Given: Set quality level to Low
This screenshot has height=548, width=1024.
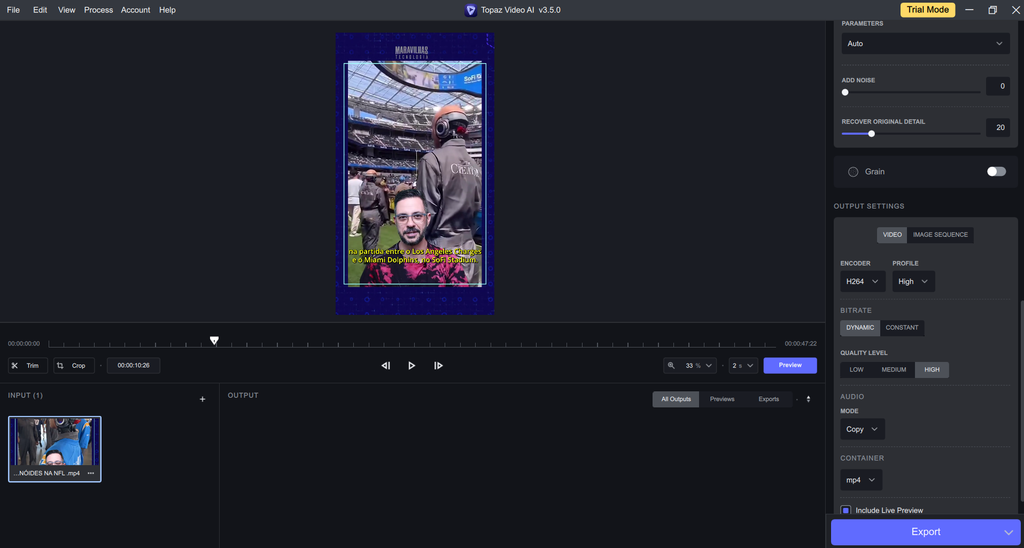Looking at the screenshot, I should [x=856, y=370].
